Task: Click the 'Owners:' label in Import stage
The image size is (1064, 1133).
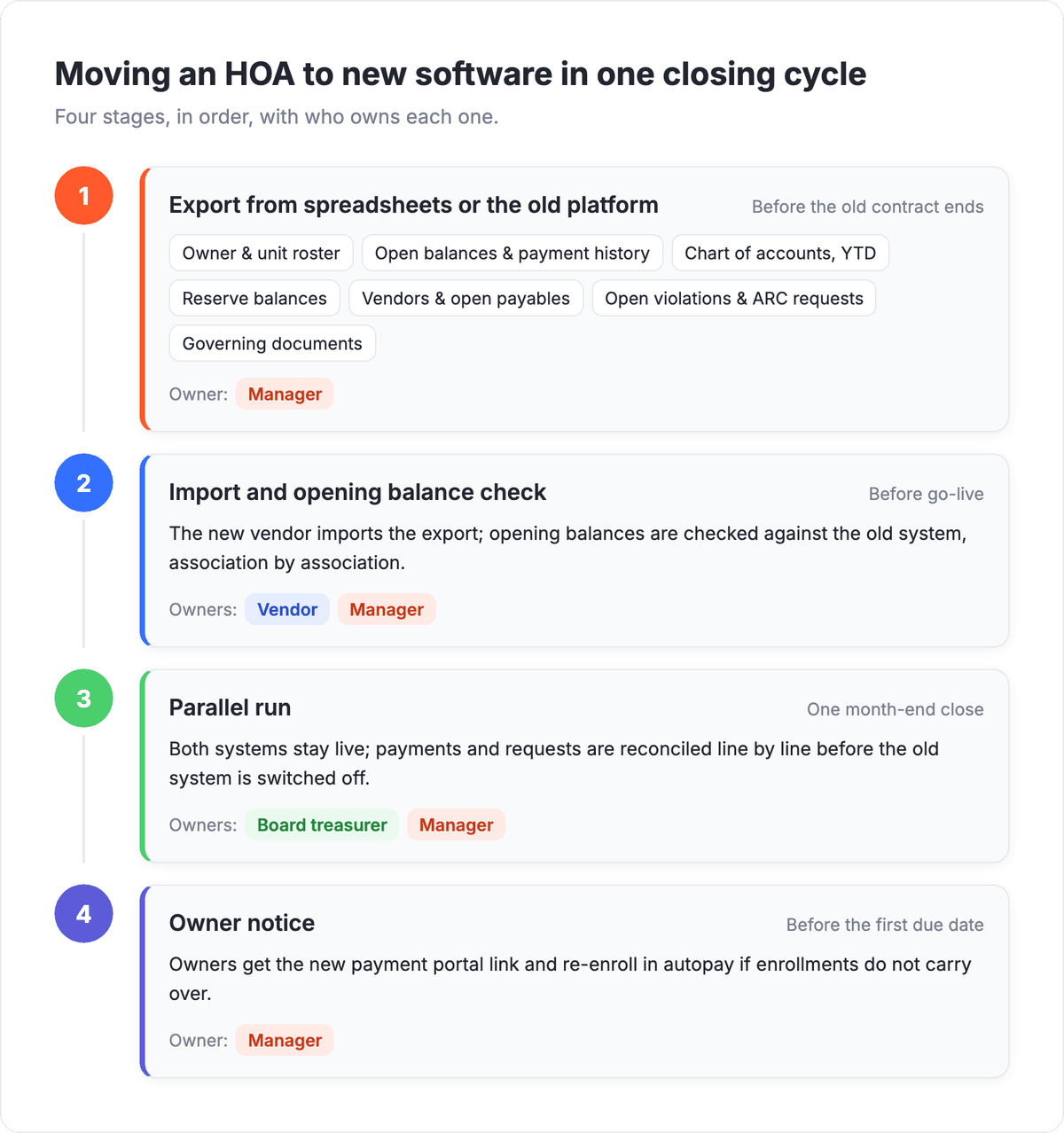Action: [203, 610]
